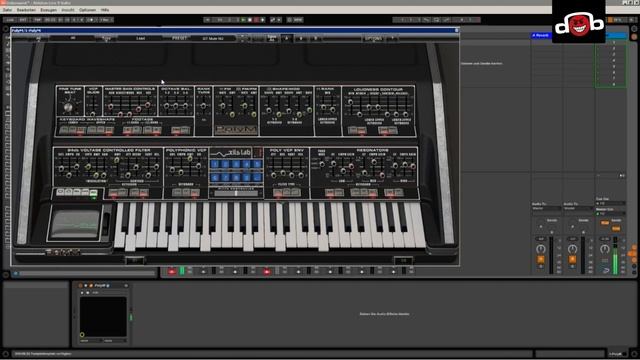Click the first track's pan knob

541,249
